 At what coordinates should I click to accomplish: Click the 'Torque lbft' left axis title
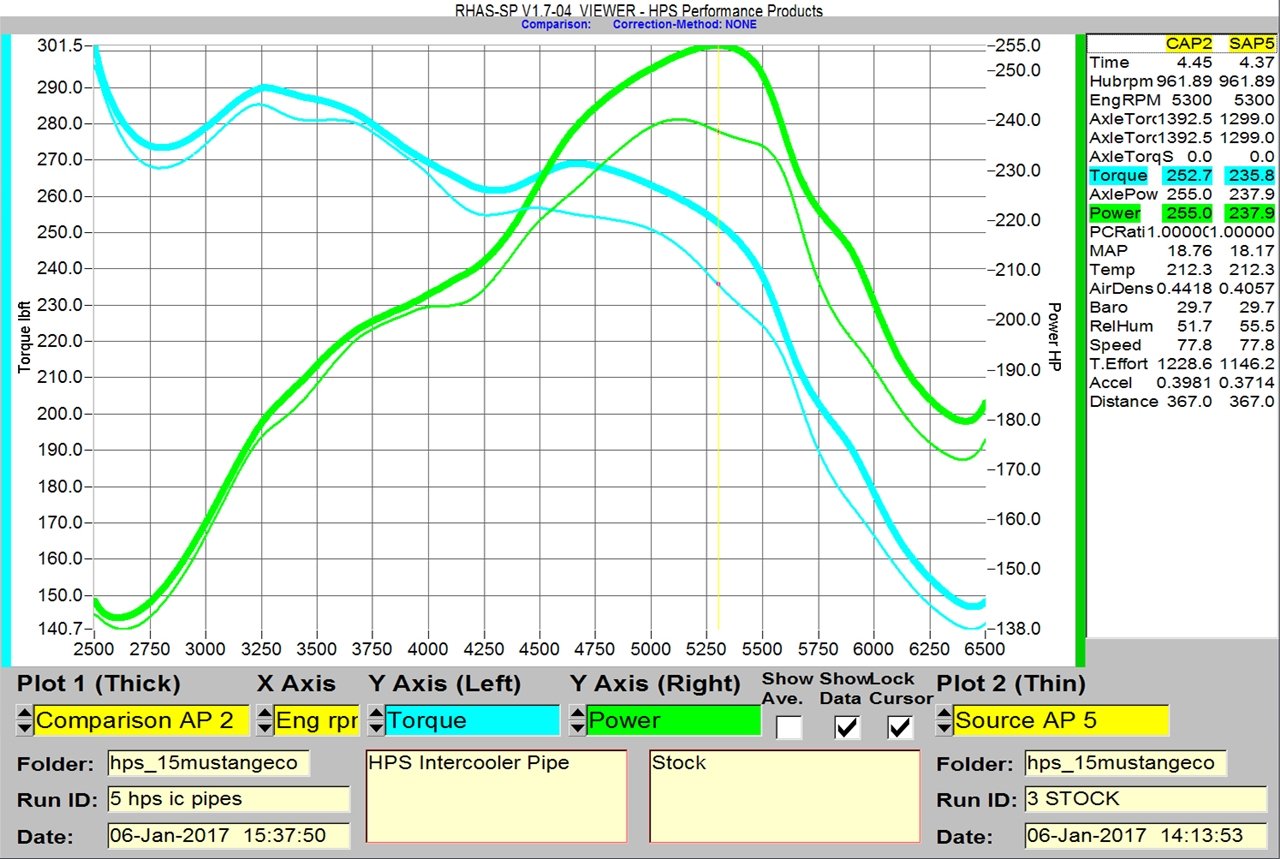[x=24, y=337]
